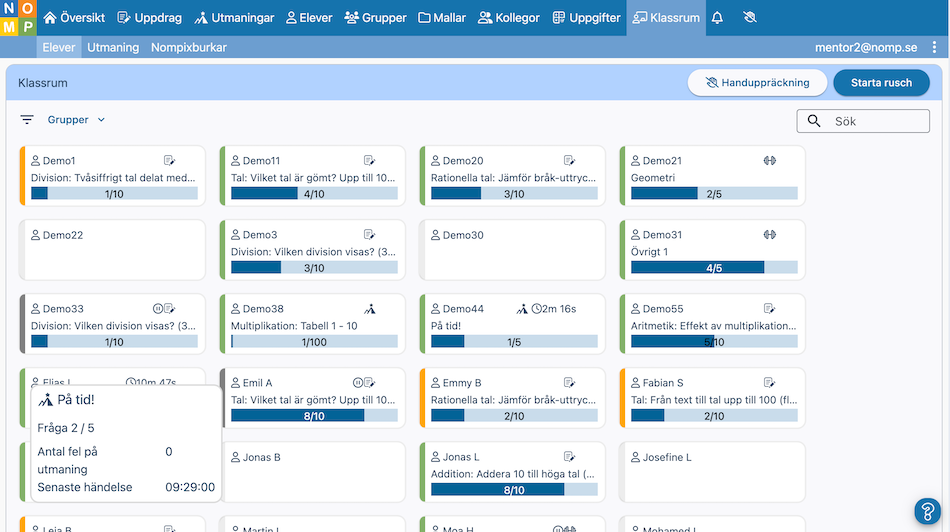Open the Utmaningar page
Image resolution: width=950 pixels, height=532 pixels.
[x=234, y=18]
